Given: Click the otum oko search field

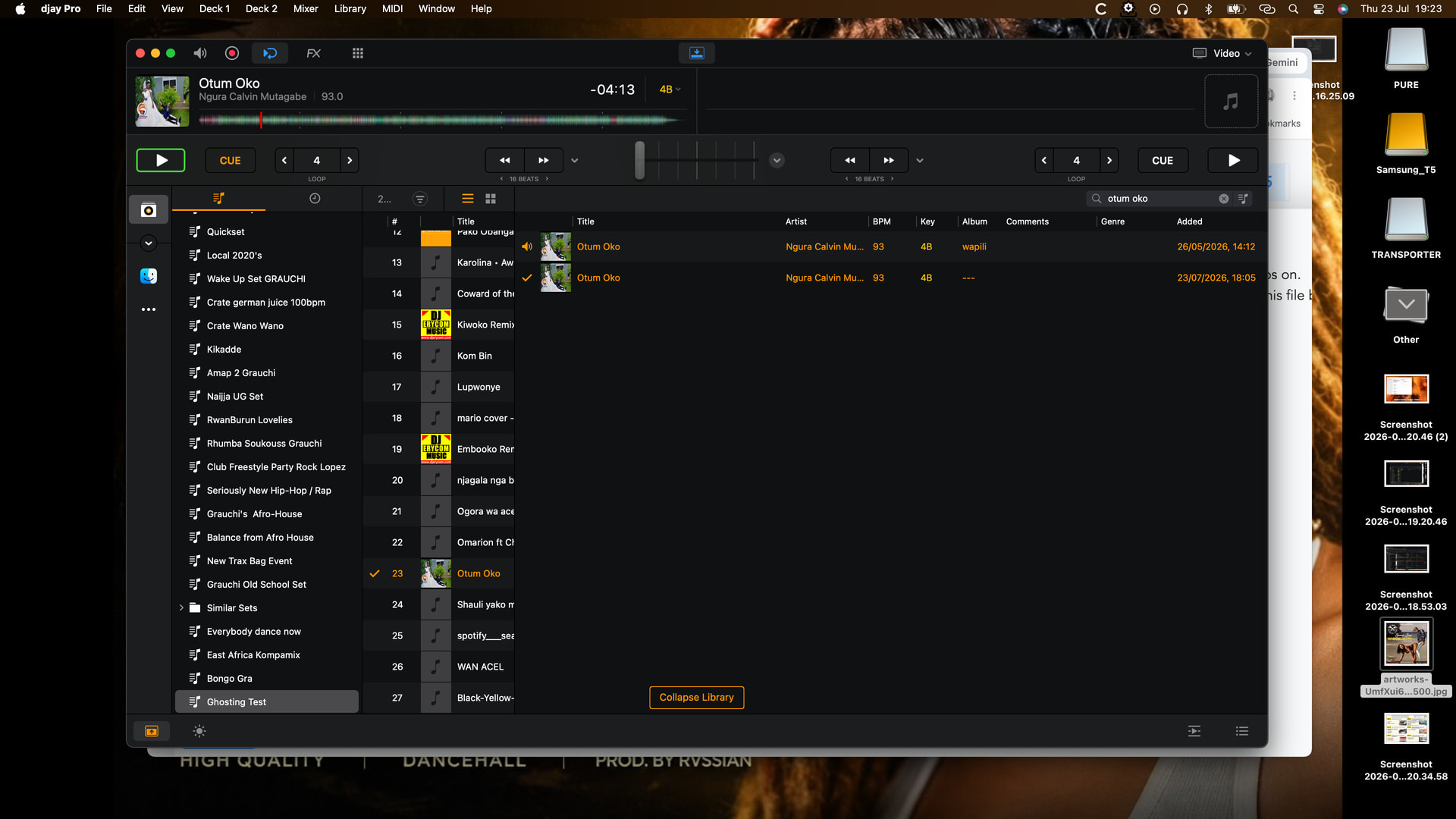Looking at the screenshot, I should [x=1160, y=199].
